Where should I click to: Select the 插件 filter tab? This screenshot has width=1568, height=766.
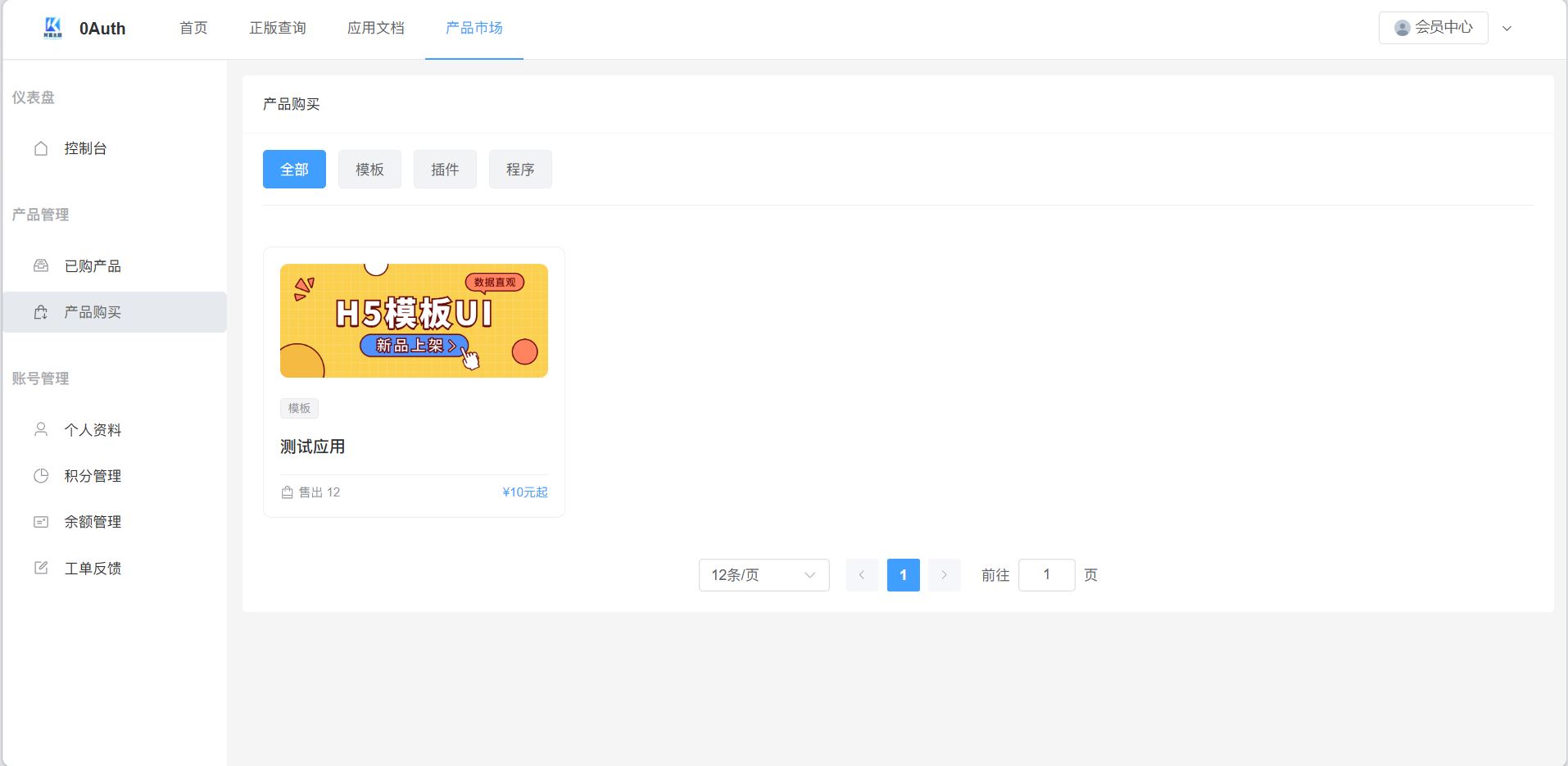[x=445, y=169]
